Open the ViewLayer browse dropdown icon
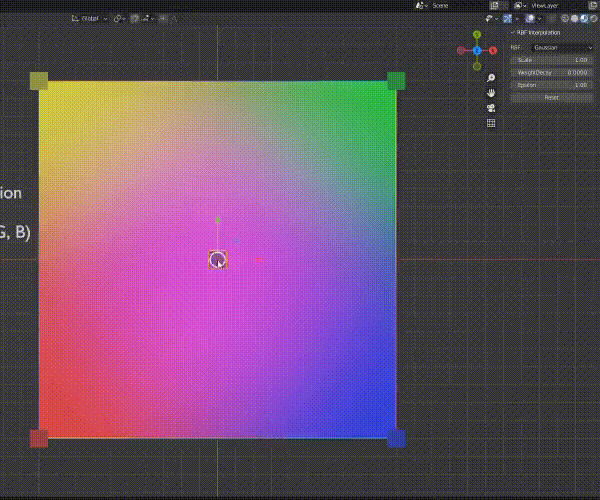The width and height of the screenshot is (600, 500). coord(520,5)
